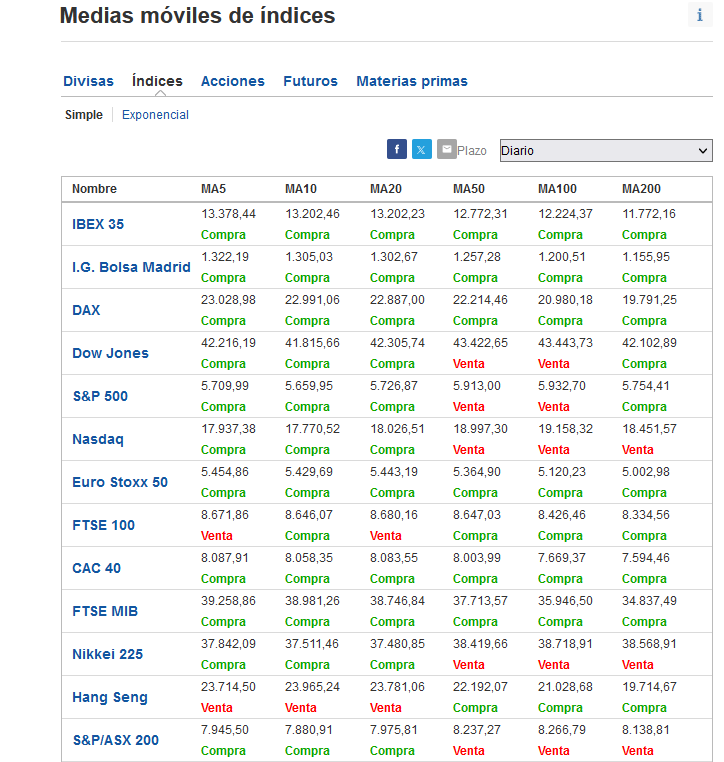Viewport: 724px width, 762px height.
Task: Click the Nombre column header
Action: (x=94, y=189)
